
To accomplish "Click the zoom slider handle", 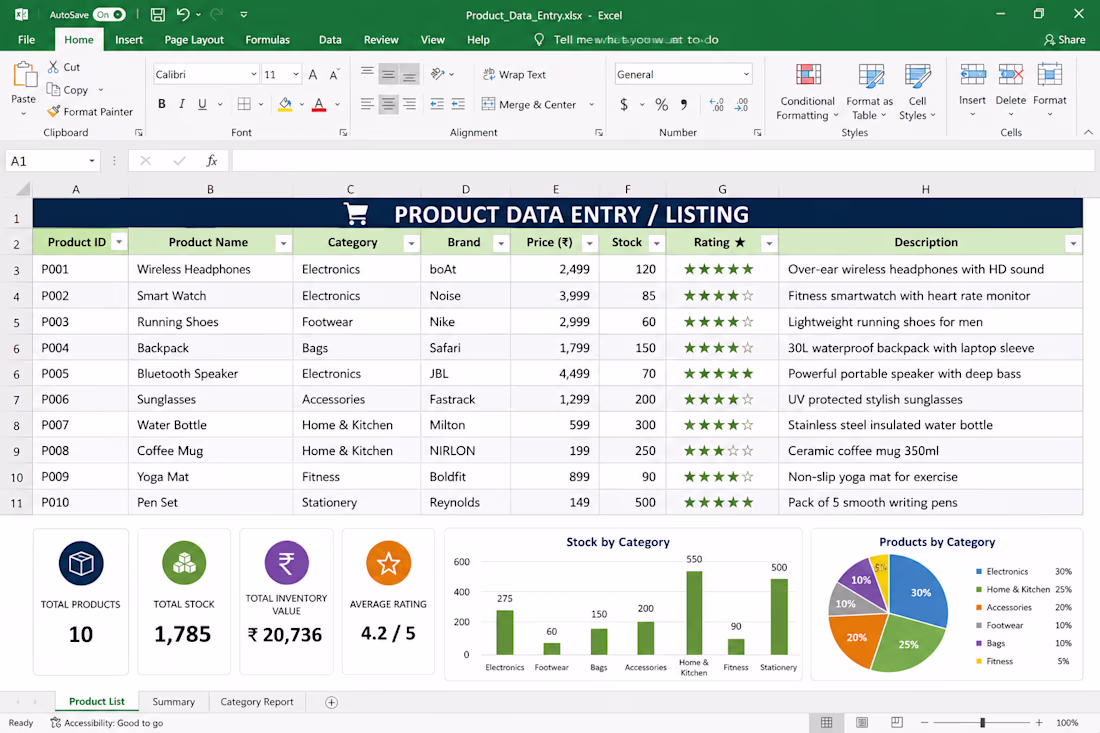I will (x=982, y=722).
